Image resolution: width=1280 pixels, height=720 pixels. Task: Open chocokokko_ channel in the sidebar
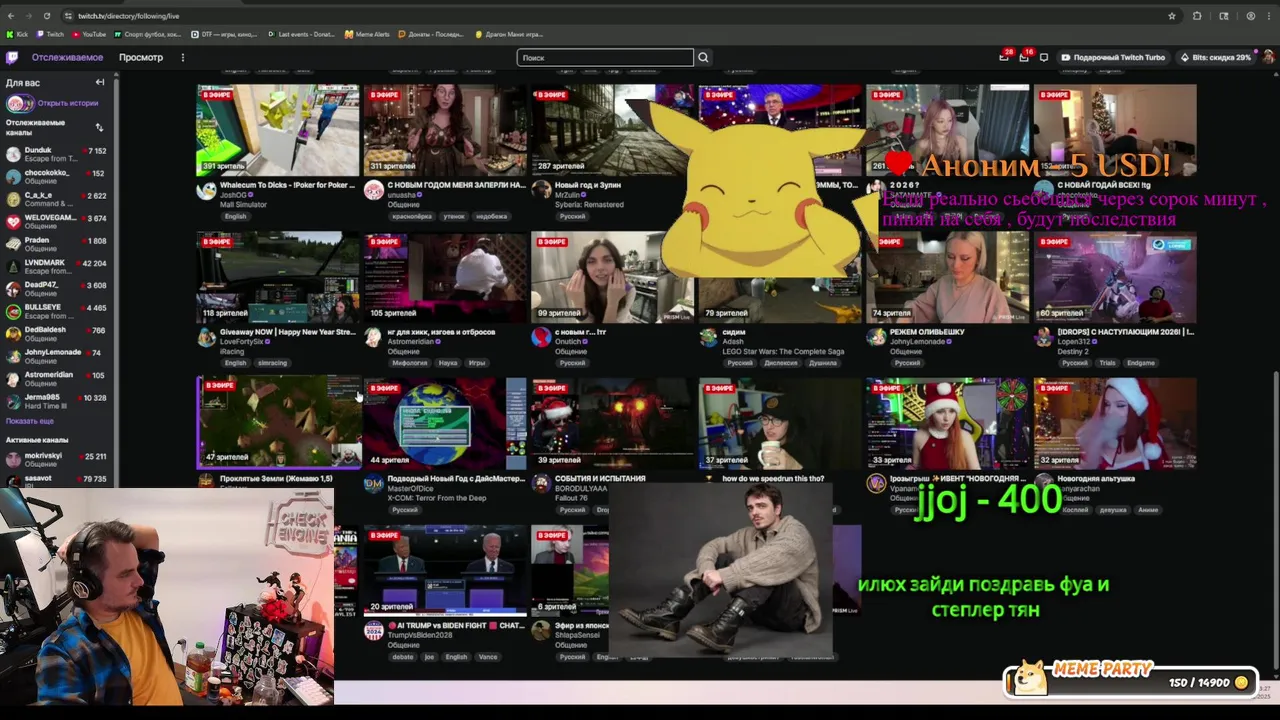[56, 176]
